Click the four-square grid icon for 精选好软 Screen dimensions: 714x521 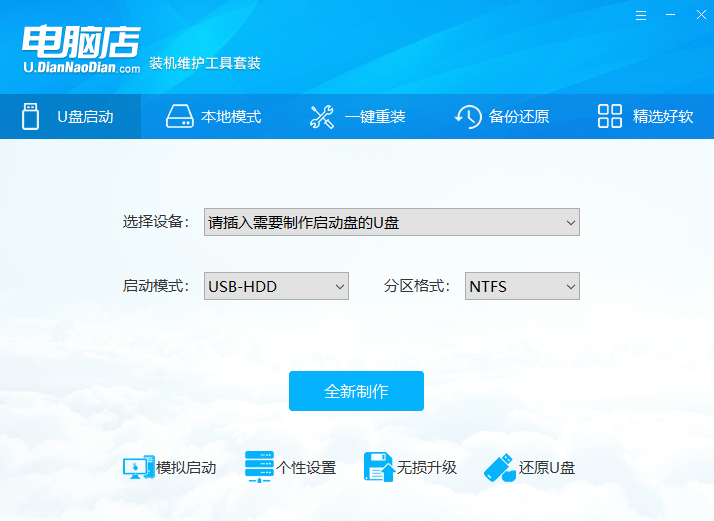610,116
